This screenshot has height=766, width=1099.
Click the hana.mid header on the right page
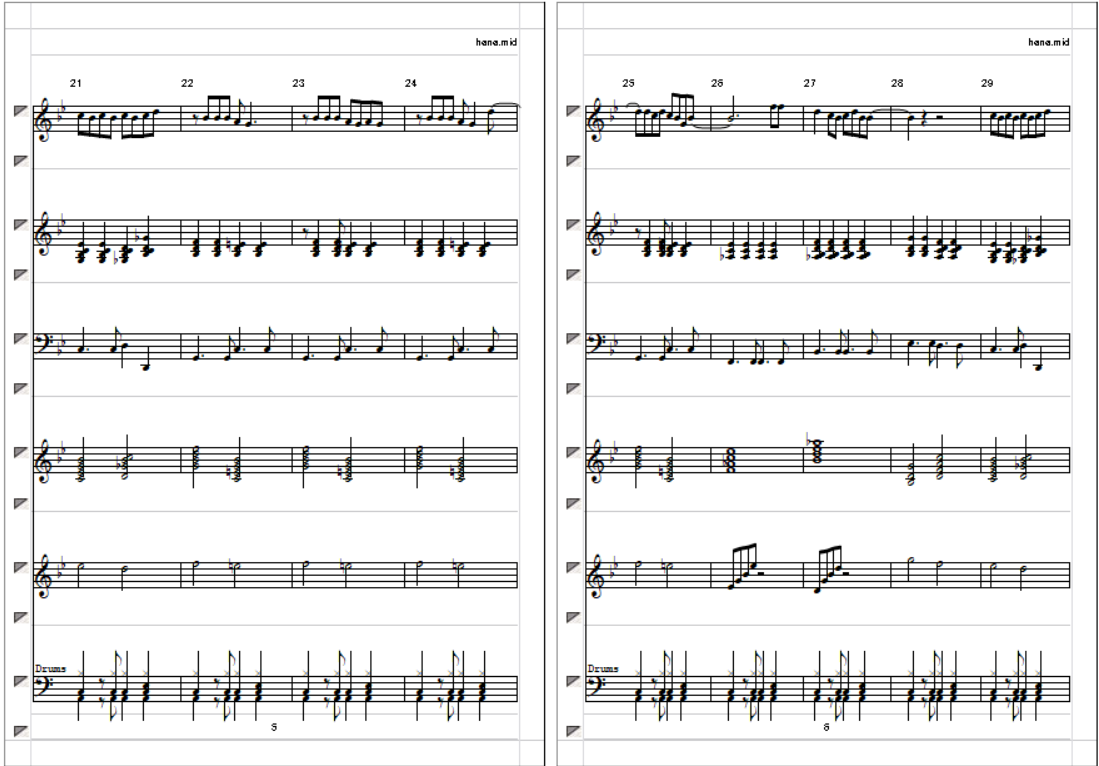tap(1049, 42)
